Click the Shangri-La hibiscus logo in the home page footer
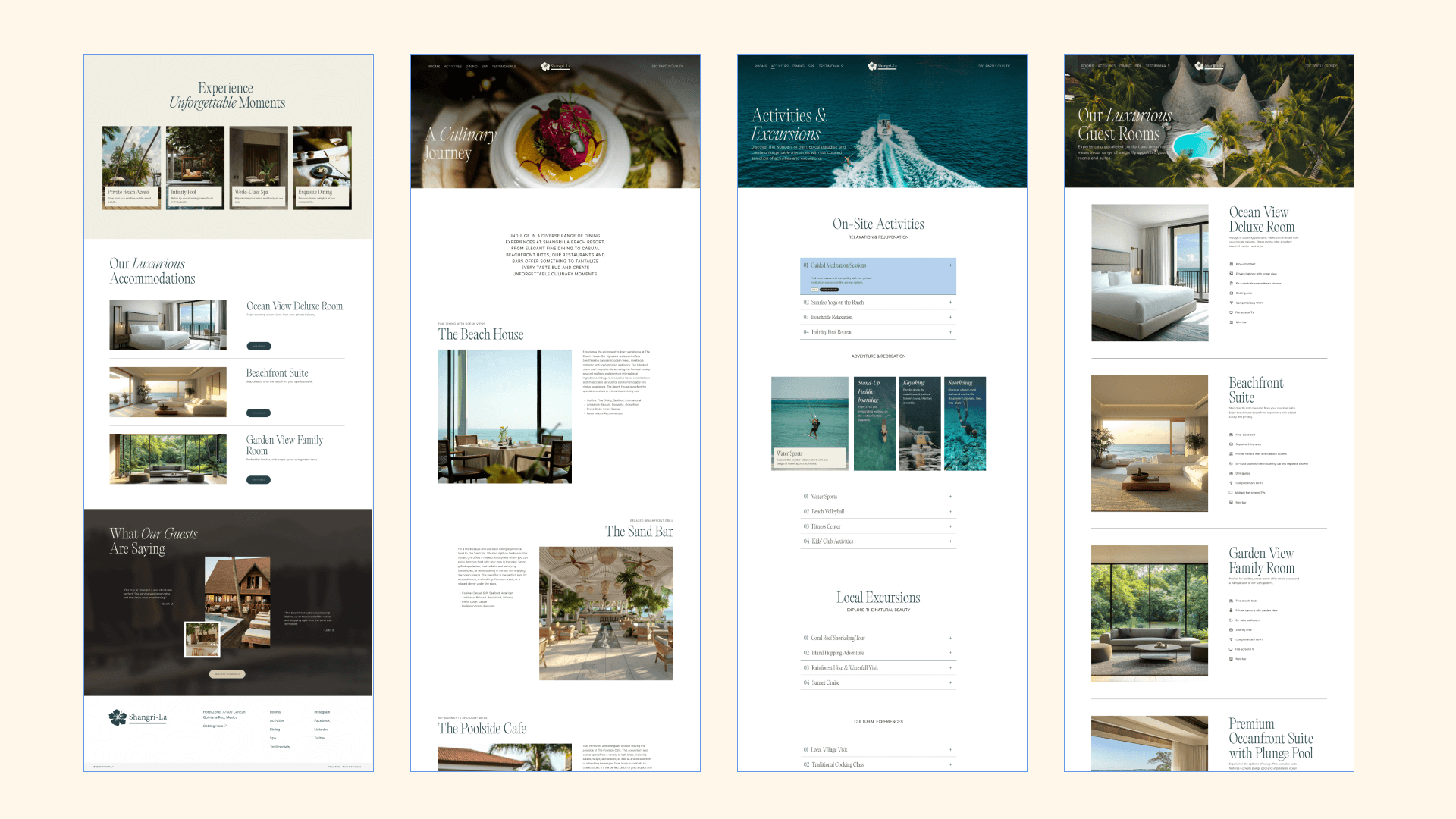Viewport: 1456px width, 819px height. 118,717
